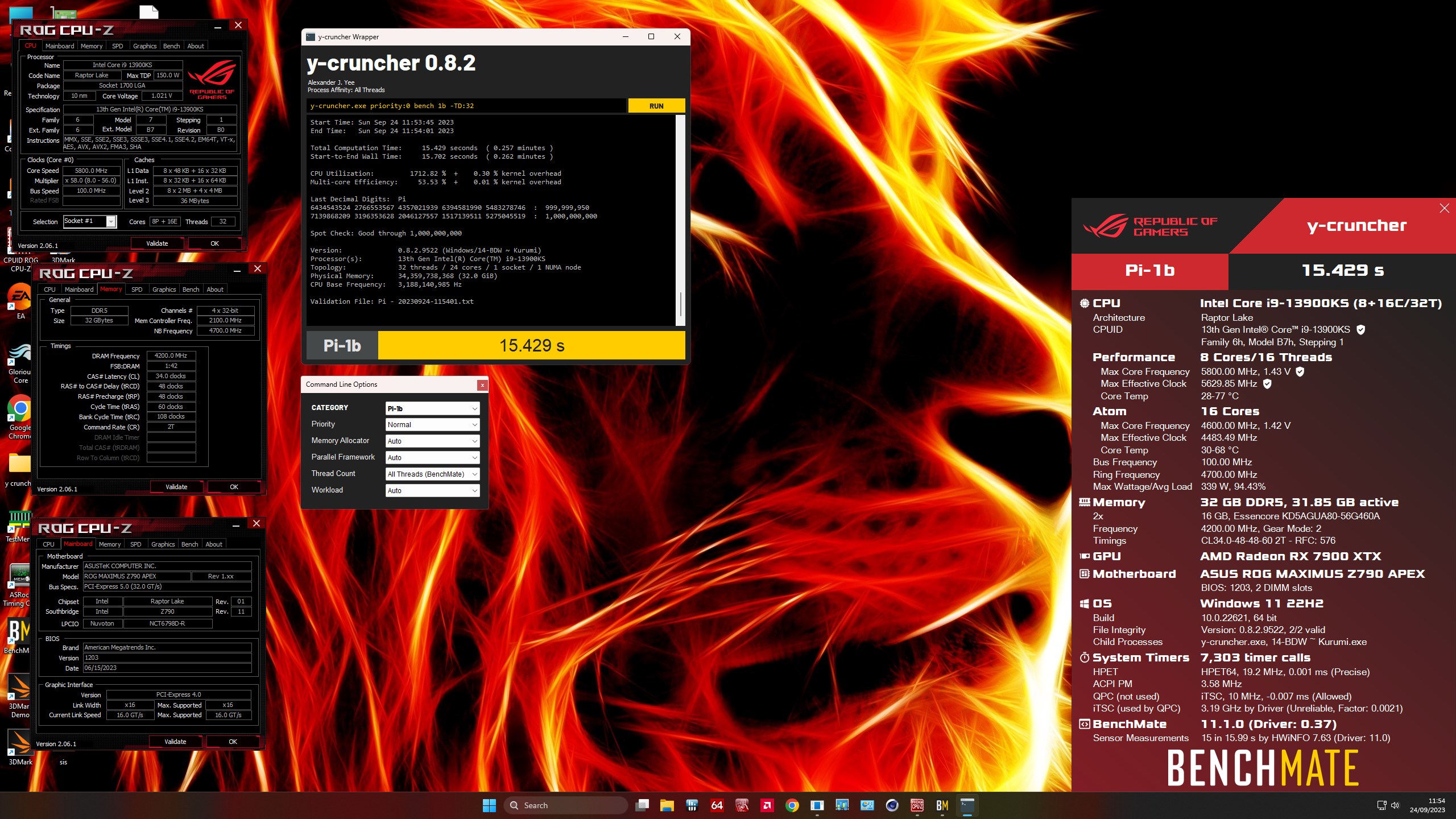Click the verified shield next to CPUID
The width and height of the screenshot is (1456, 819).
click(x=1361, y=330)
